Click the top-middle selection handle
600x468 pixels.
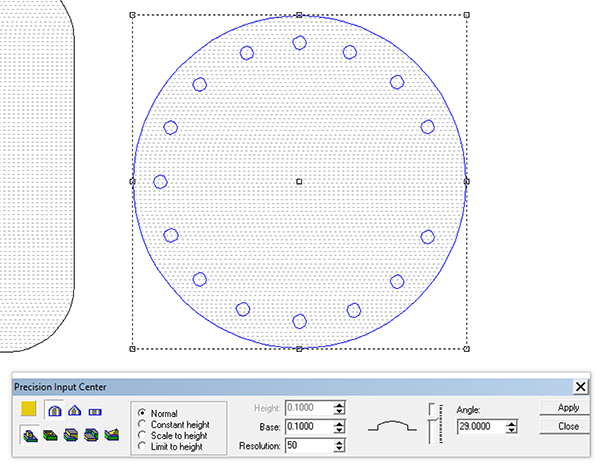pyautogui.click(x=299, y=15)
